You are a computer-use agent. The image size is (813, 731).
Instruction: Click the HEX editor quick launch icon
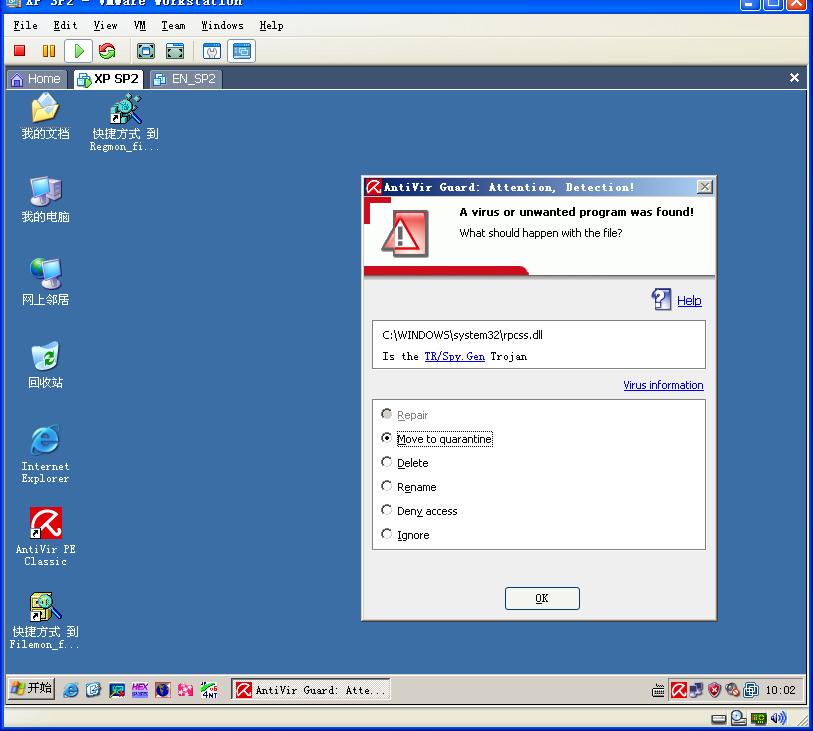pyautogui.click(x=140, y=690)
